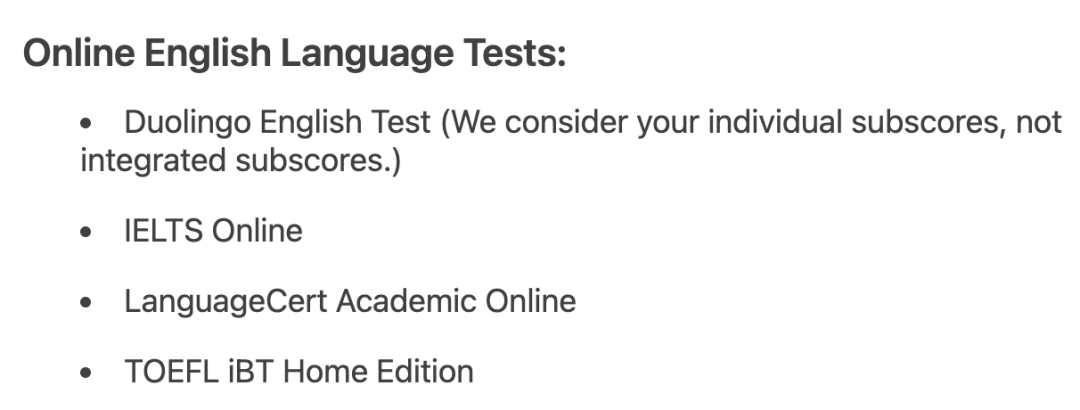Select the "LanguageCert Academic Online" list item
1080x410 pixels.
tap(350, 301)
